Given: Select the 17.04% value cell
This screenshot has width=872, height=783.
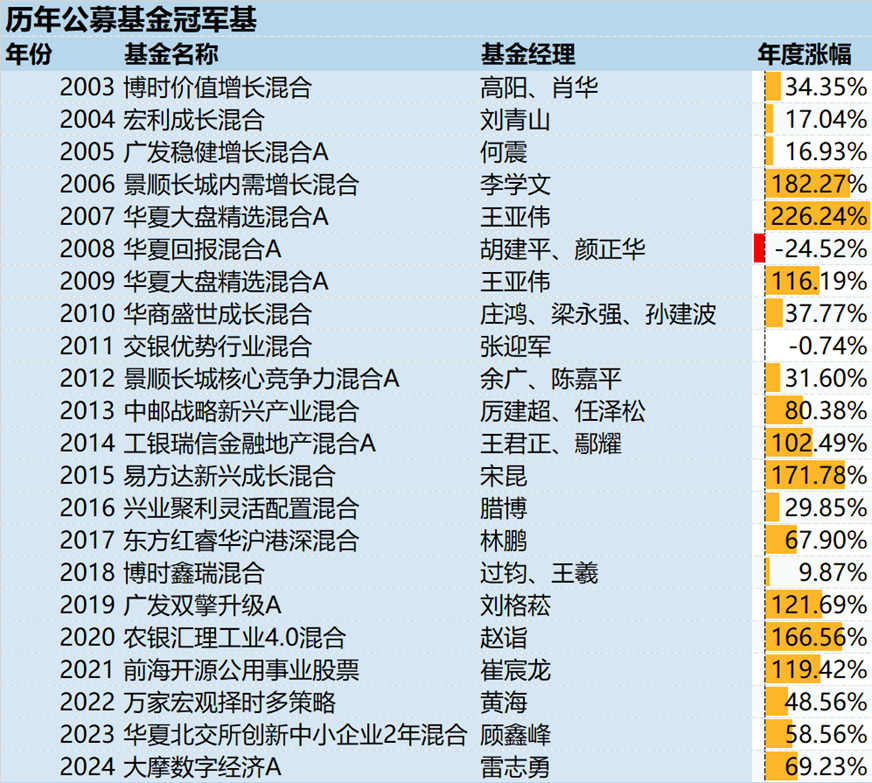Looking at the screenshot, I should (826, 120).
